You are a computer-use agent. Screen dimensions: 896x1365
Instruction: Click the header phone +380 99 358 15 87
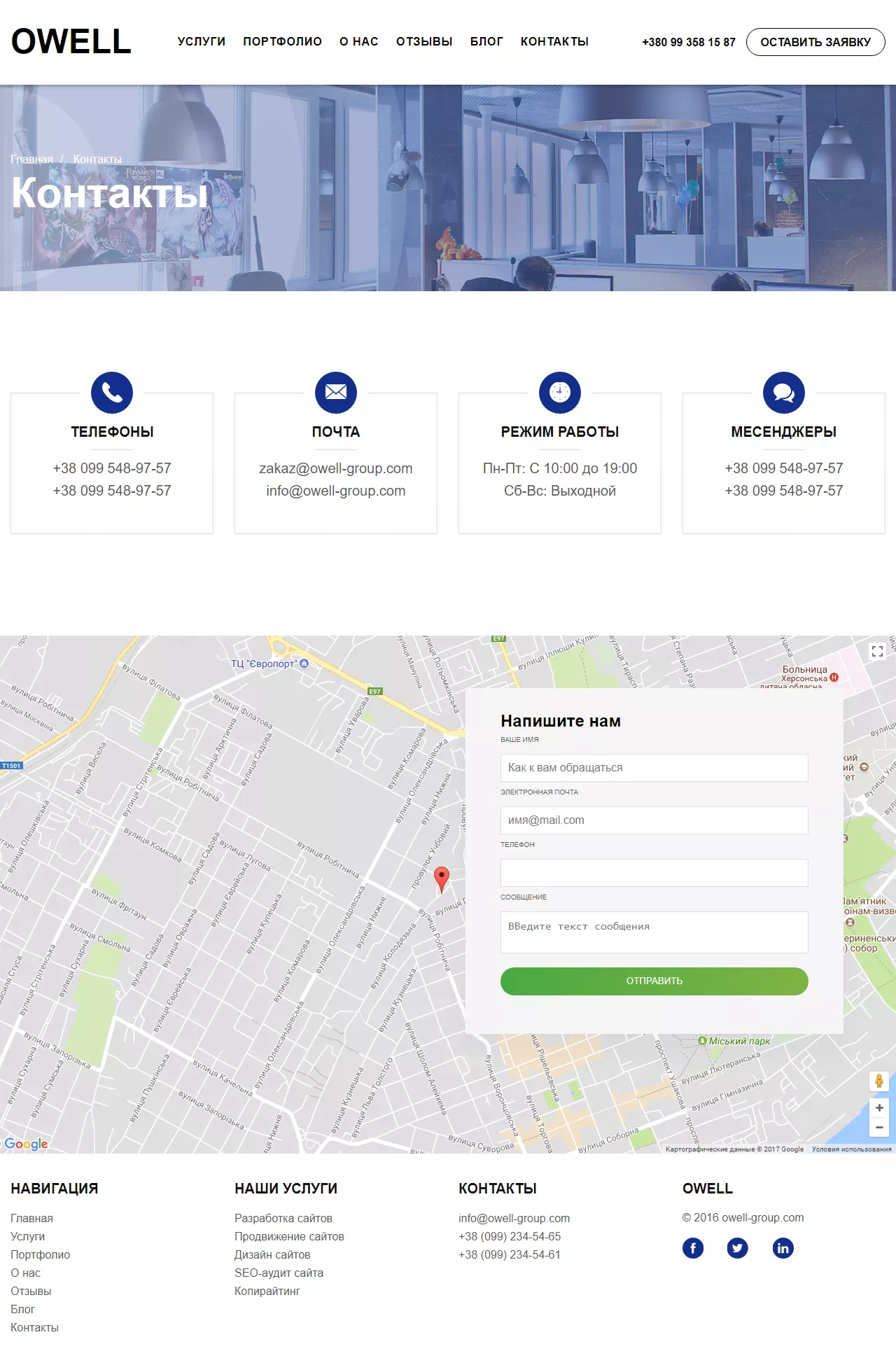[689, 42]
